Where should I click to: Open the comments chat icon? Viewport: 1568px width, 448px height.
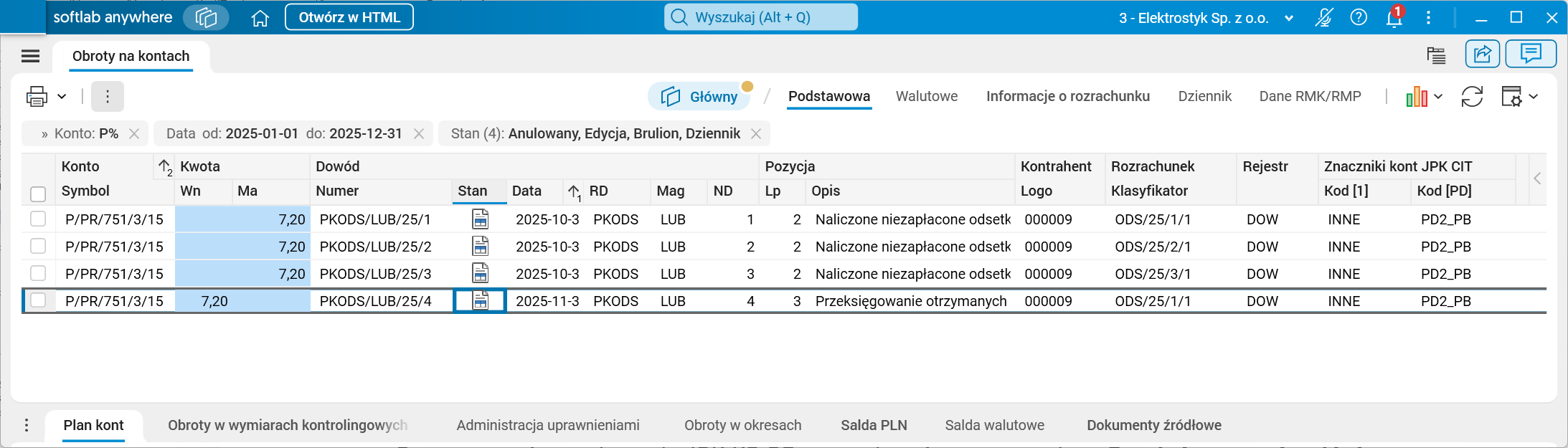(x=1531, y=54)
